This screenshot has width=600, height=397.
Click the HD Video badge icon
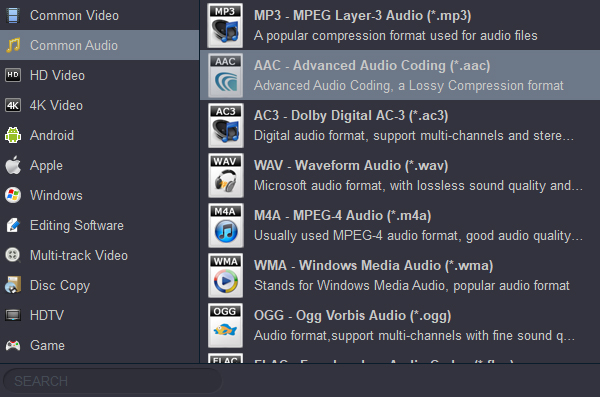click(13, 75)
